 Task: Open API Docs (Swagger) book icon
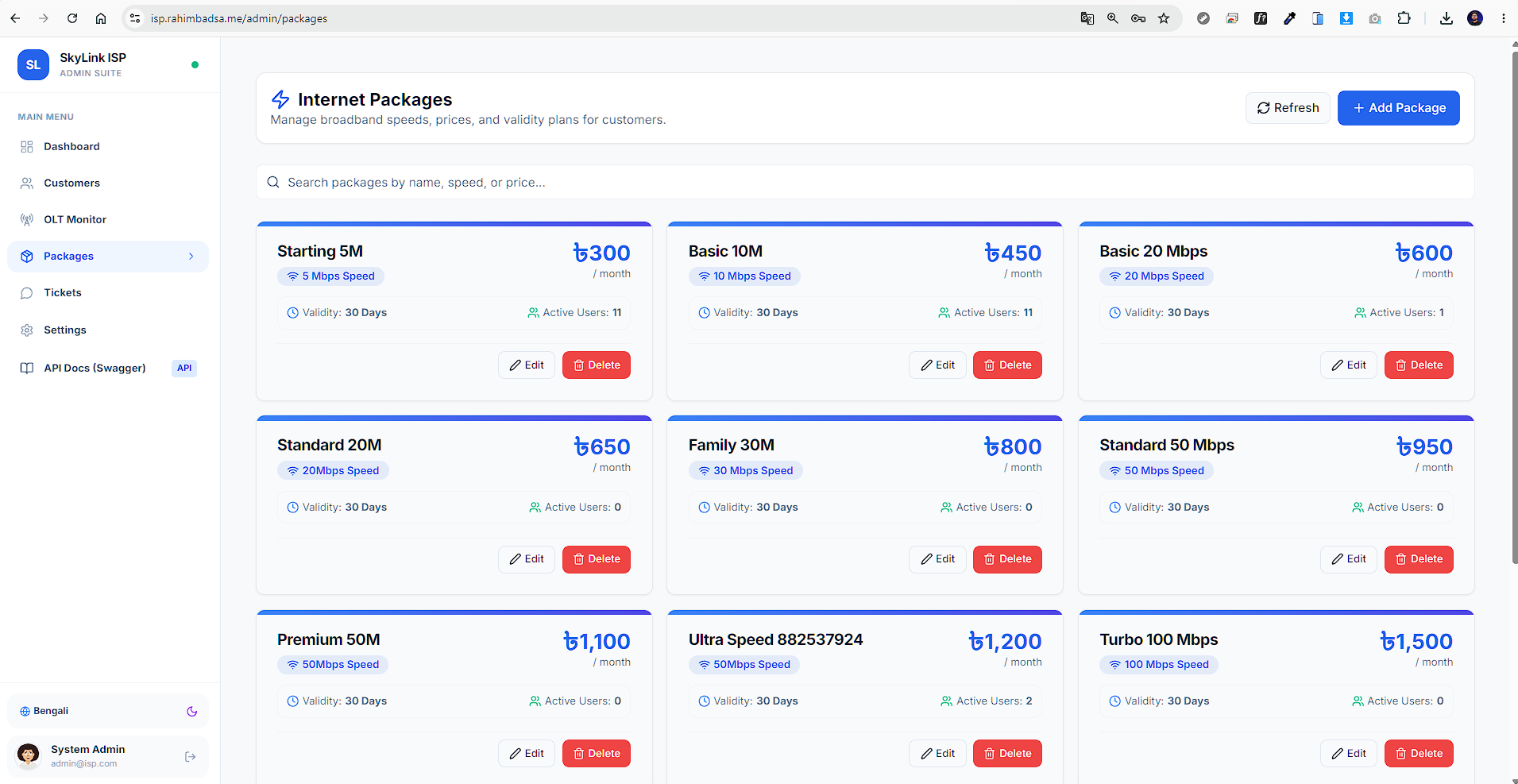click(x=27, y=369)
